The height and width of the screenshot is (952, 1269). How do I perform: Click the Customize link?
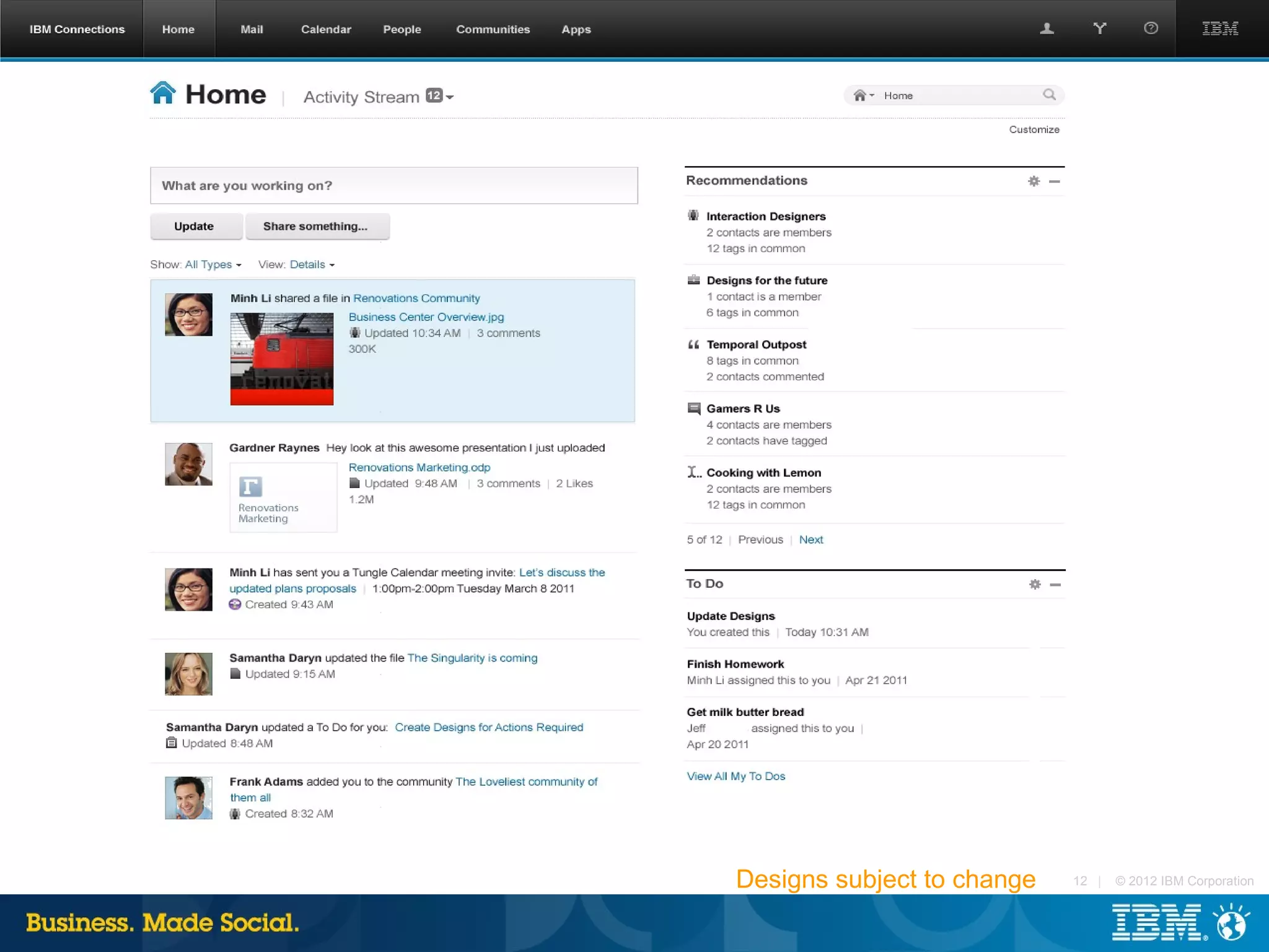1034,129
